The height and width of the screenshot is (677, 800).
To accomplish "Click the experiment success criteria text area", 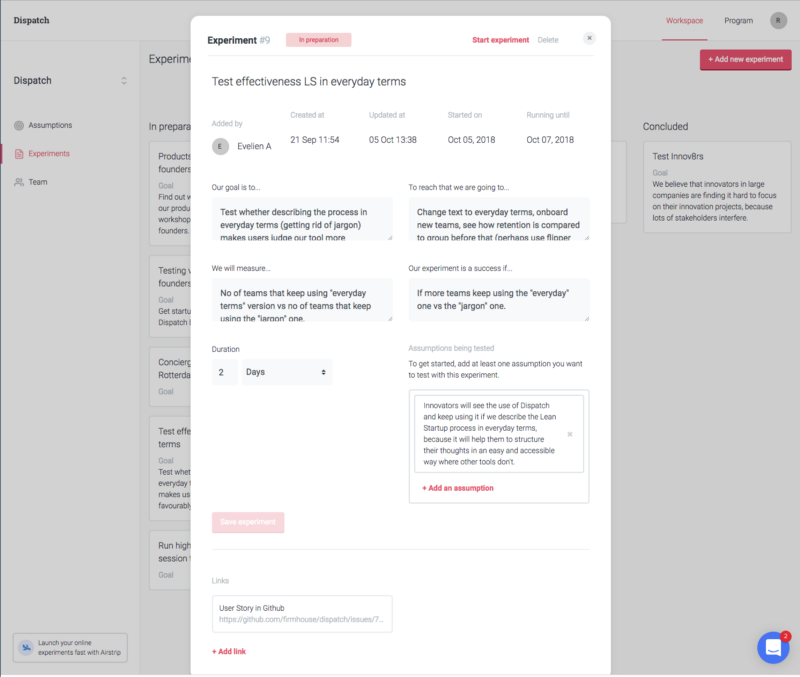I will click(x=498, y=300).
